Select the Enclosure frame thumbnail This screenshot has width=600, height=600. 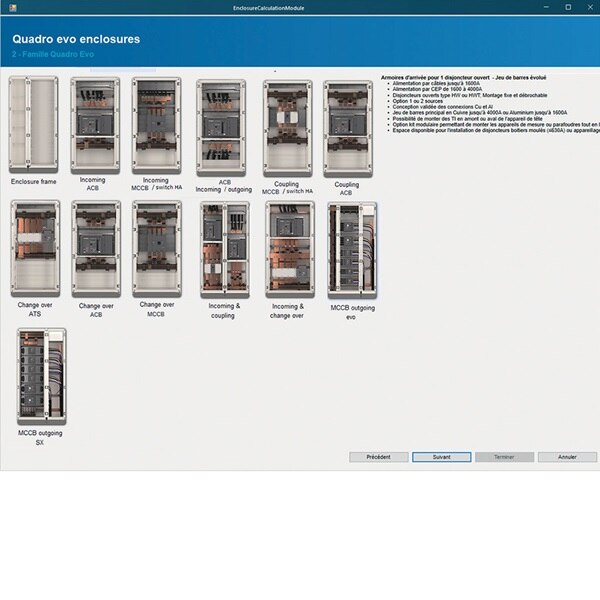click(34, 125)
